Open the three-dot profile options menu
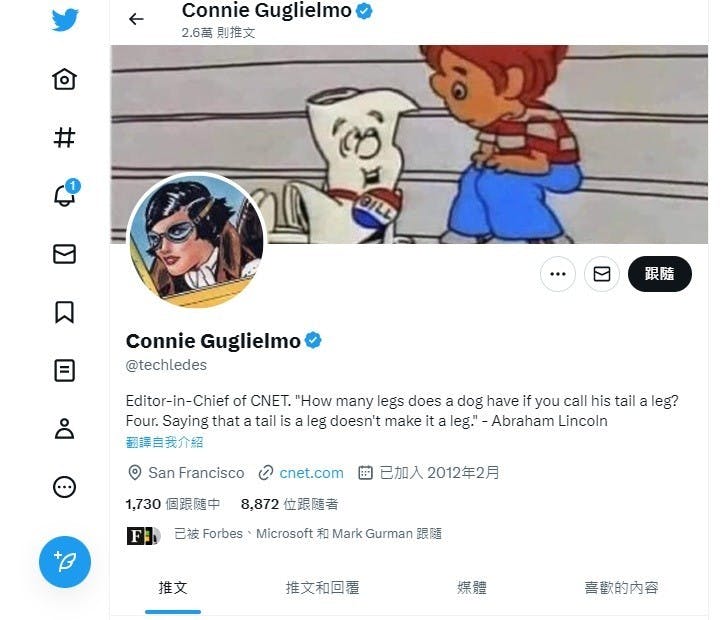This screenshot has width=725, height=620. (x=558, y=274)
